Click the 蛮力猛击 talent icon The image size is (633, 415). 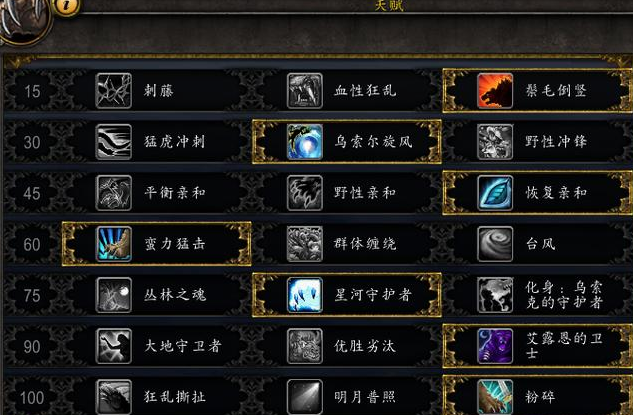coord(113,244)
